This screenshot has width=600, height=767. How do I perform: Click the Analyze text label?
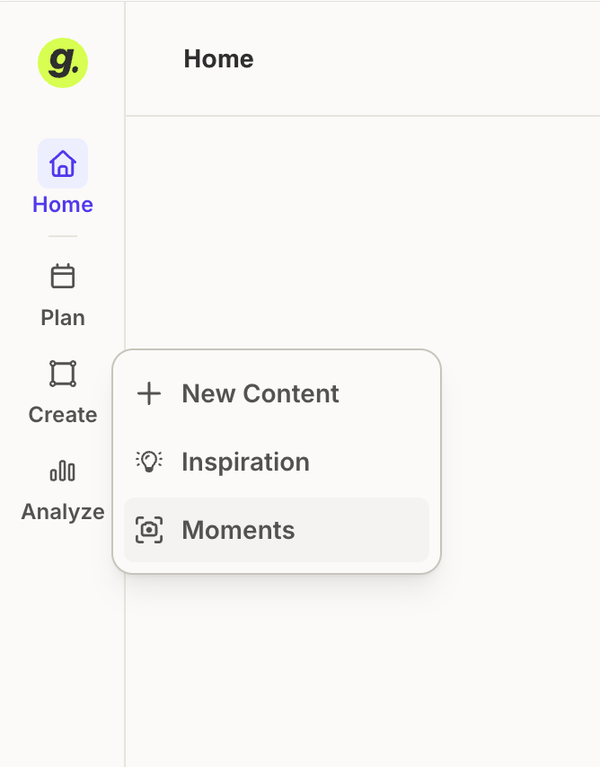pos(63,512)
